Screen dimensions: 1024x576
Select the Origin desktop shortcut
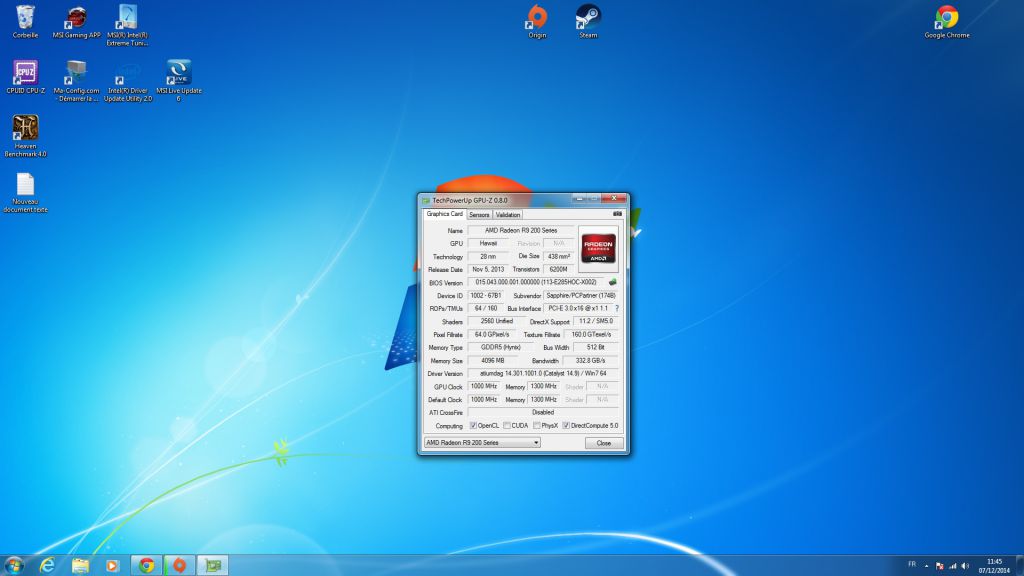[537, 22]
